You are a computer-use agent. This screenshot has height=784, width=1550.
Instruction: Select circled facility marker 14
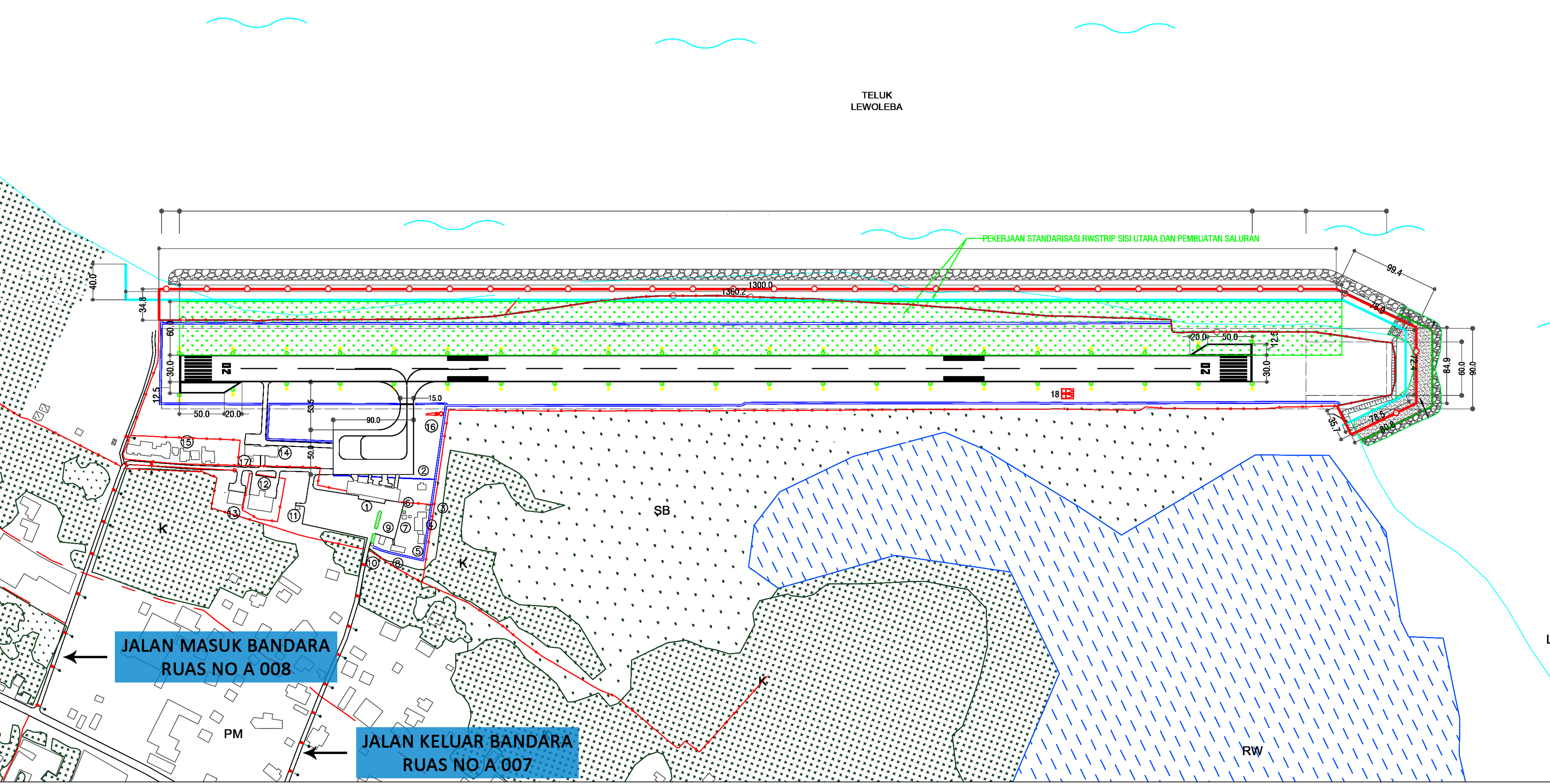285,453
